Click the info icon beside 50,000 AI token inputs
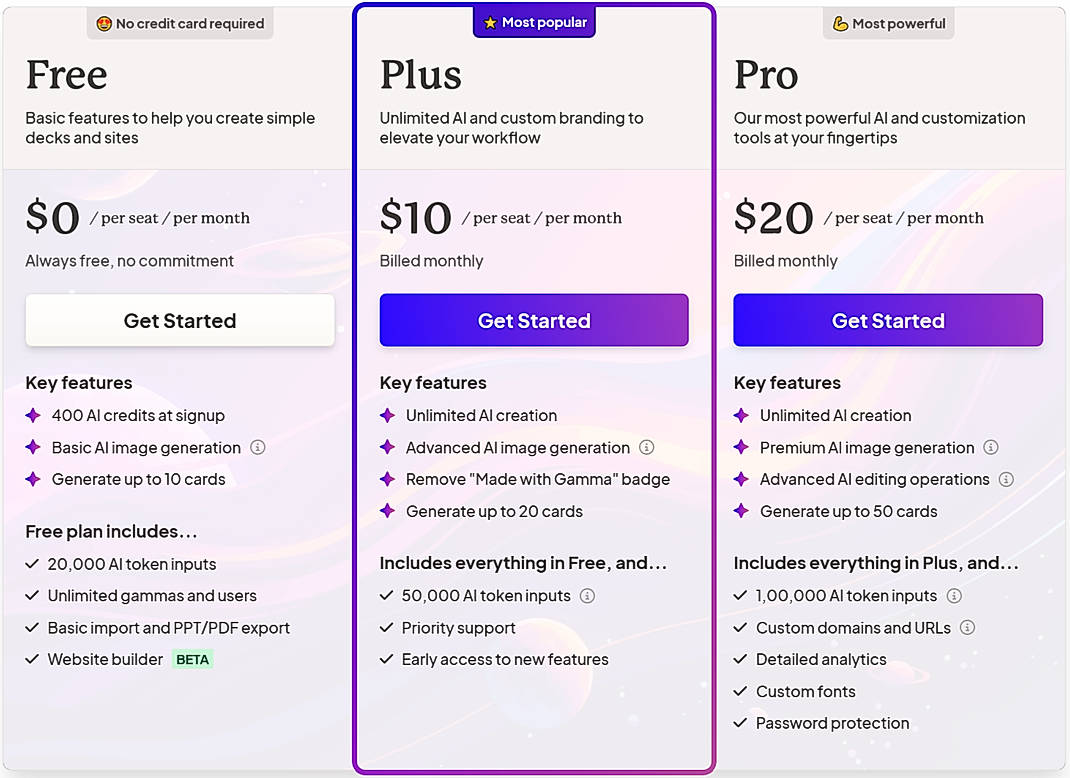 point(588,595)
